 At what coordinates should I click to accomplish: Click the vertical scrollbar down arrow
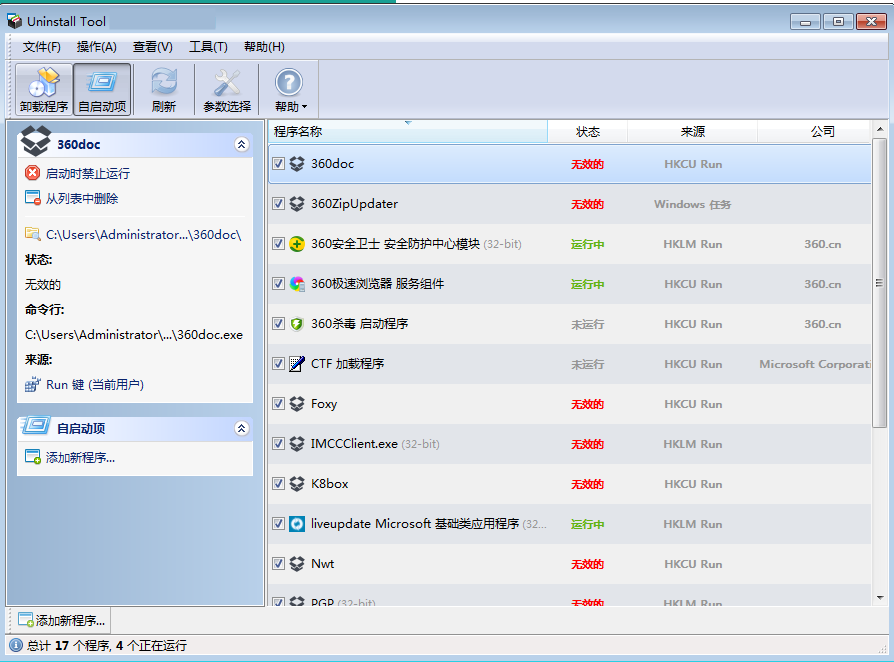click(880, 598)
